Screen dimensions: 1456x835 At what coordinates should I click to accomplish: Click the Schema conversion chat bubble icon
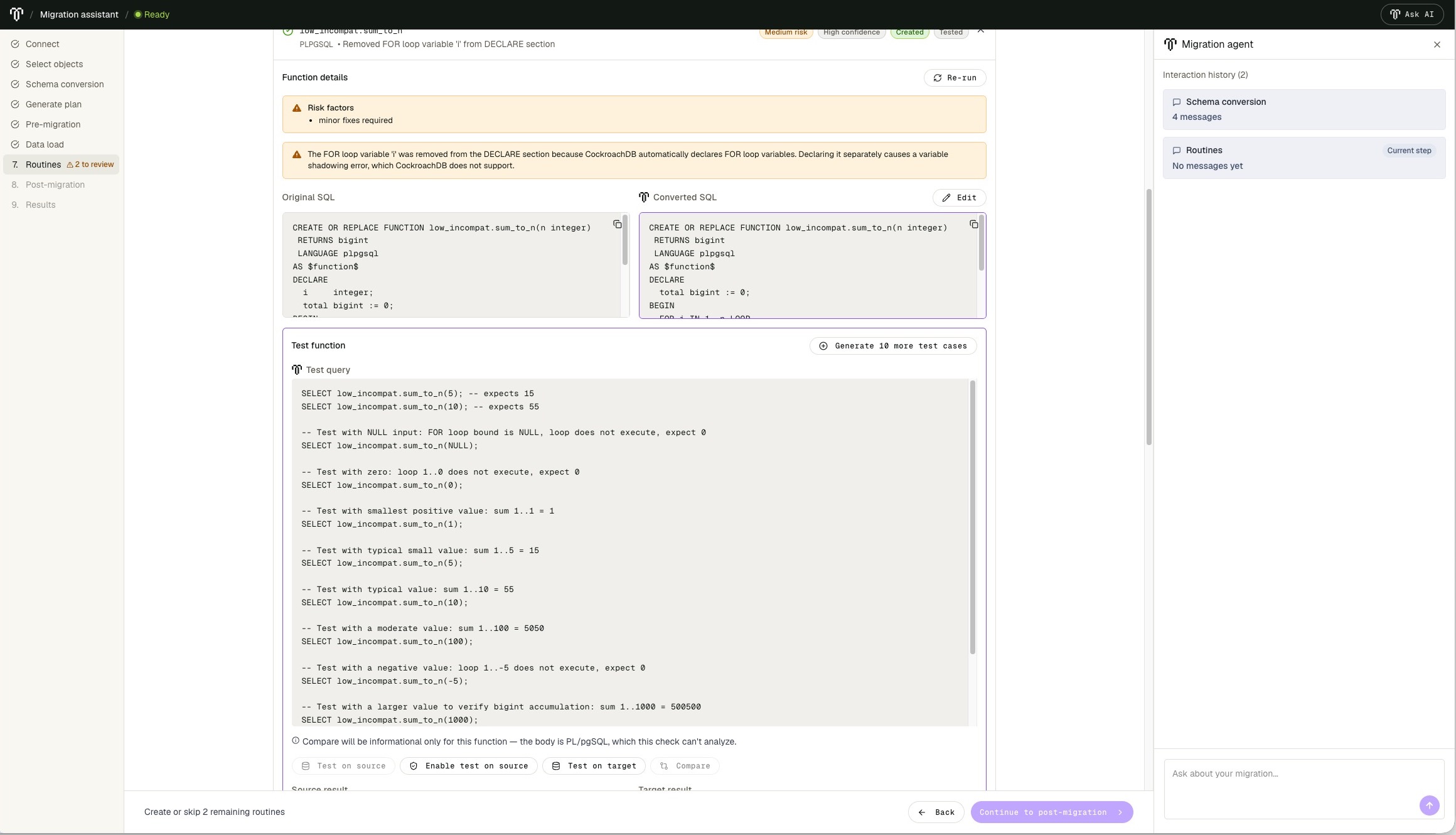click(x=1177, y=102)
